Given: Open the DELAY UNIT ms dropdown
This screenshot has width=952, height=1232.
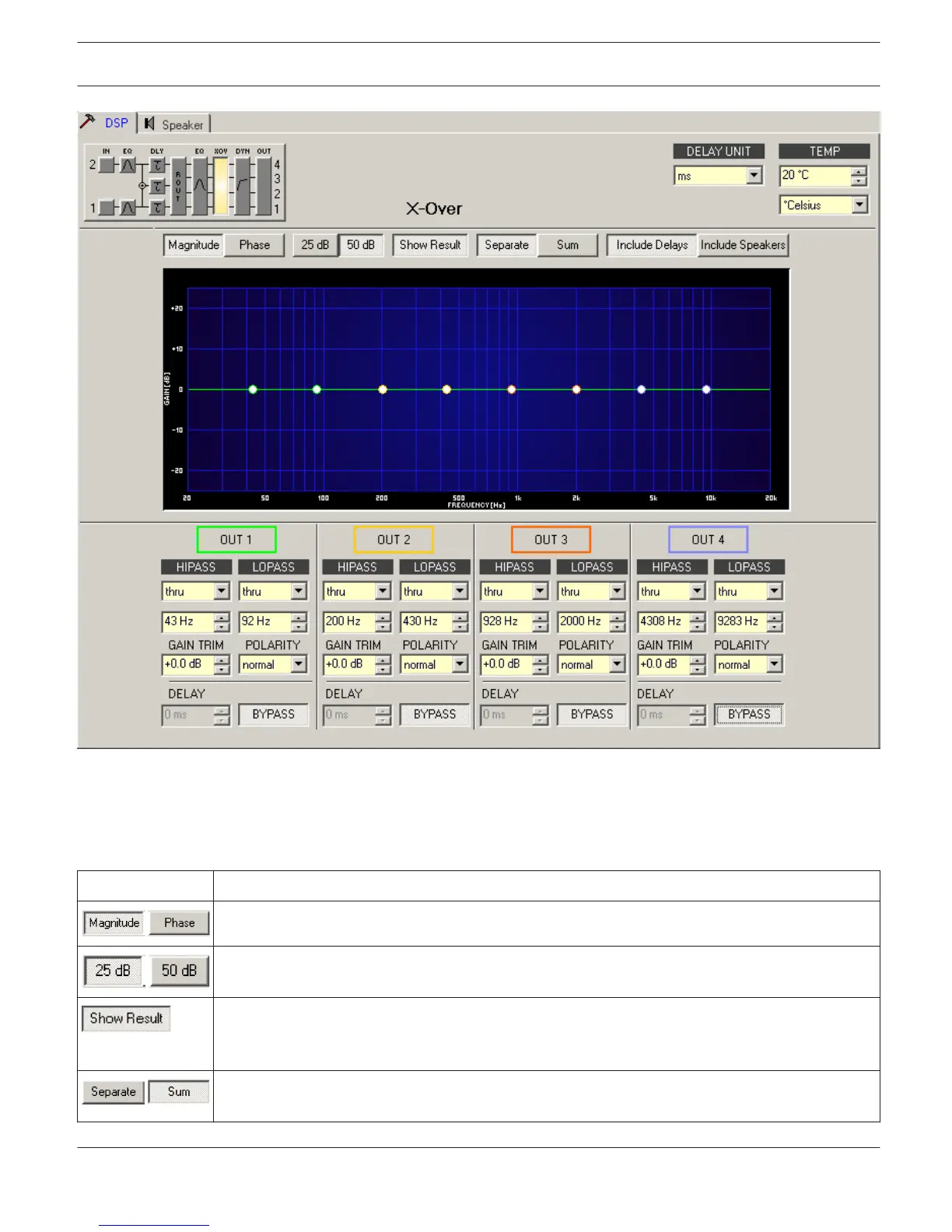Looking at the screenshot, I should (719, 176).
